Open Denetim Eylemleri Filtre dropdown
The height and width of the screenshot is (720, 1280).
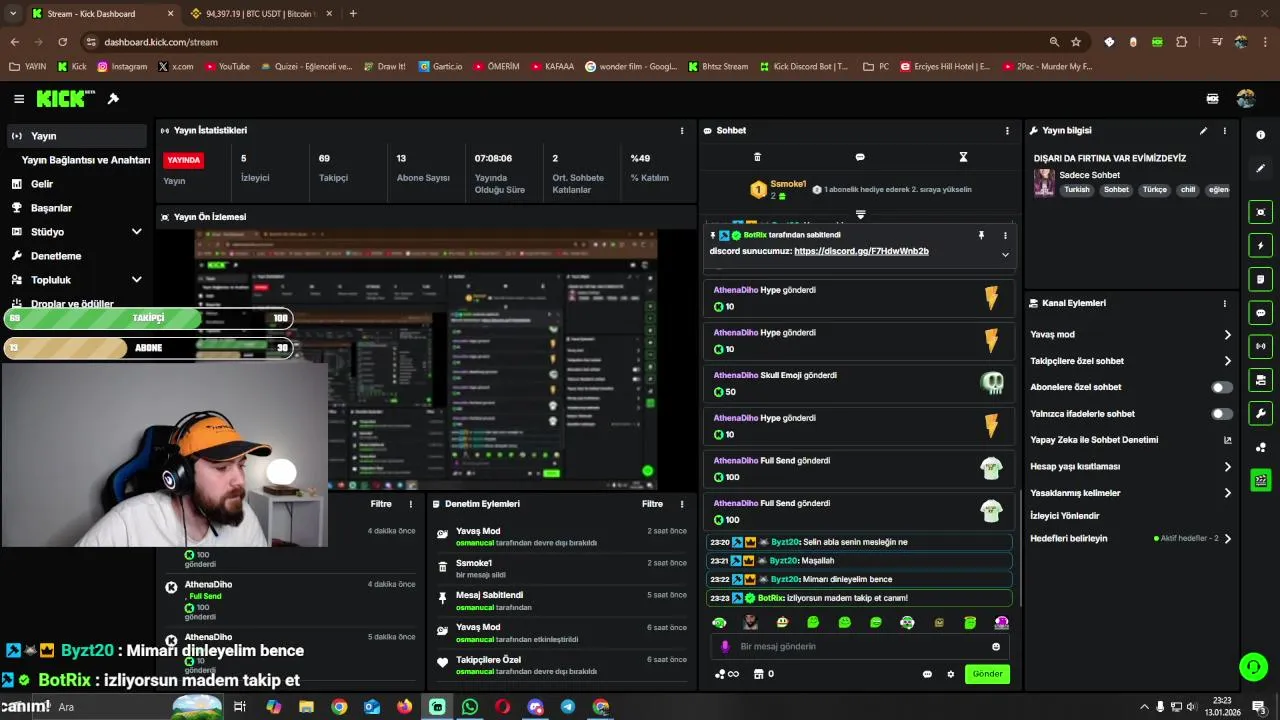coord(652,504)
